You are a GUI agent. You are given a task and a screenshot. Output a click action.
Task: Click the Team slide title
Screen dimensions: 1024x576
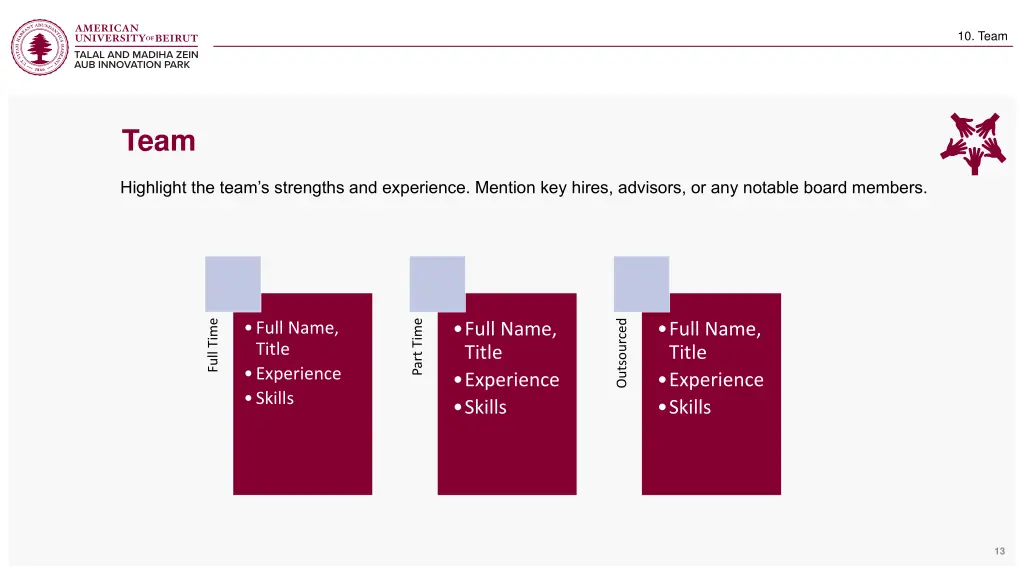[x=159, y=140]
